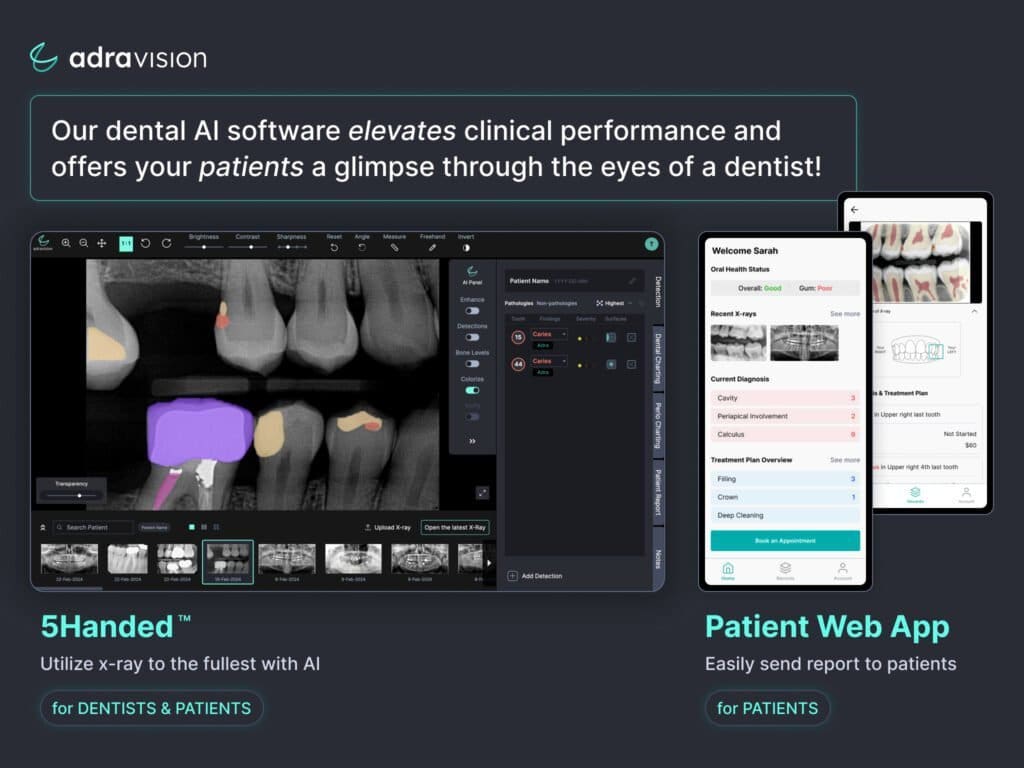Select the first panoramic X-ray thumbnail
Screen dimensions: 1024x768
69,560
